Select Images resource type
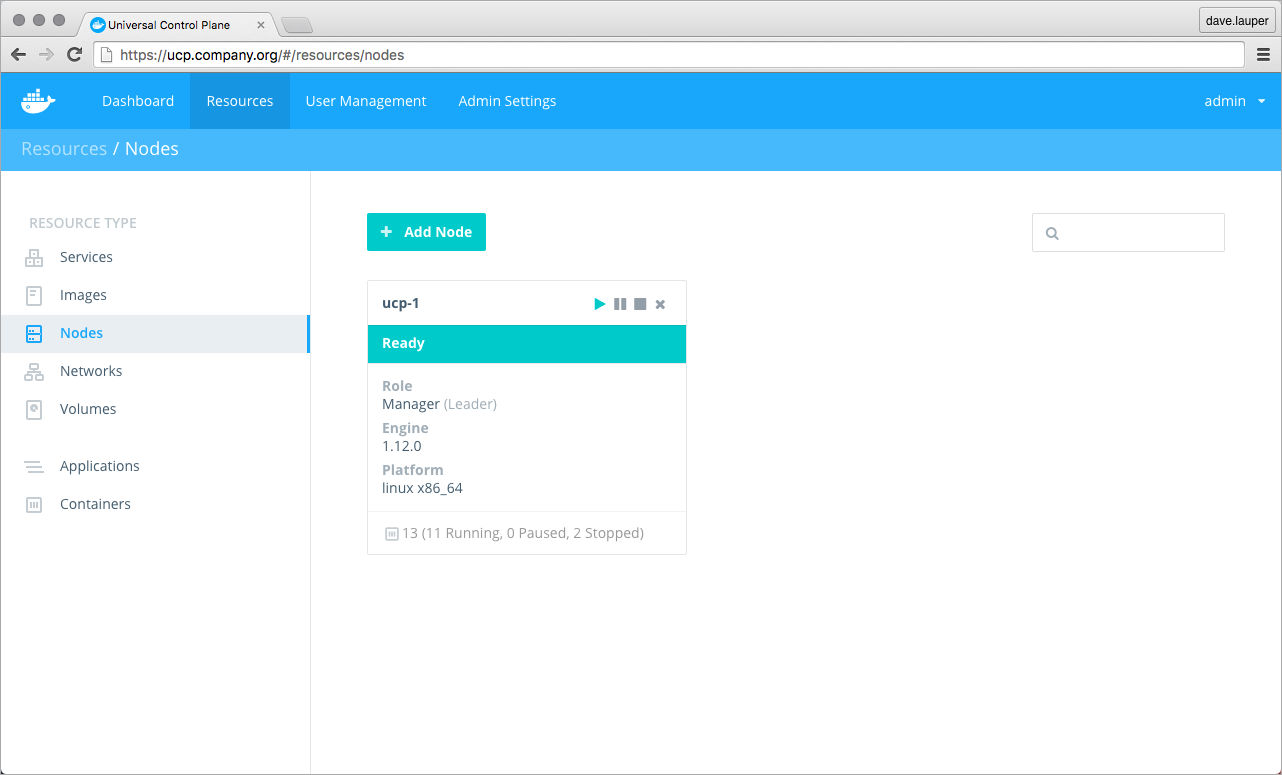Screen dimensions: 1282x775 83,295
